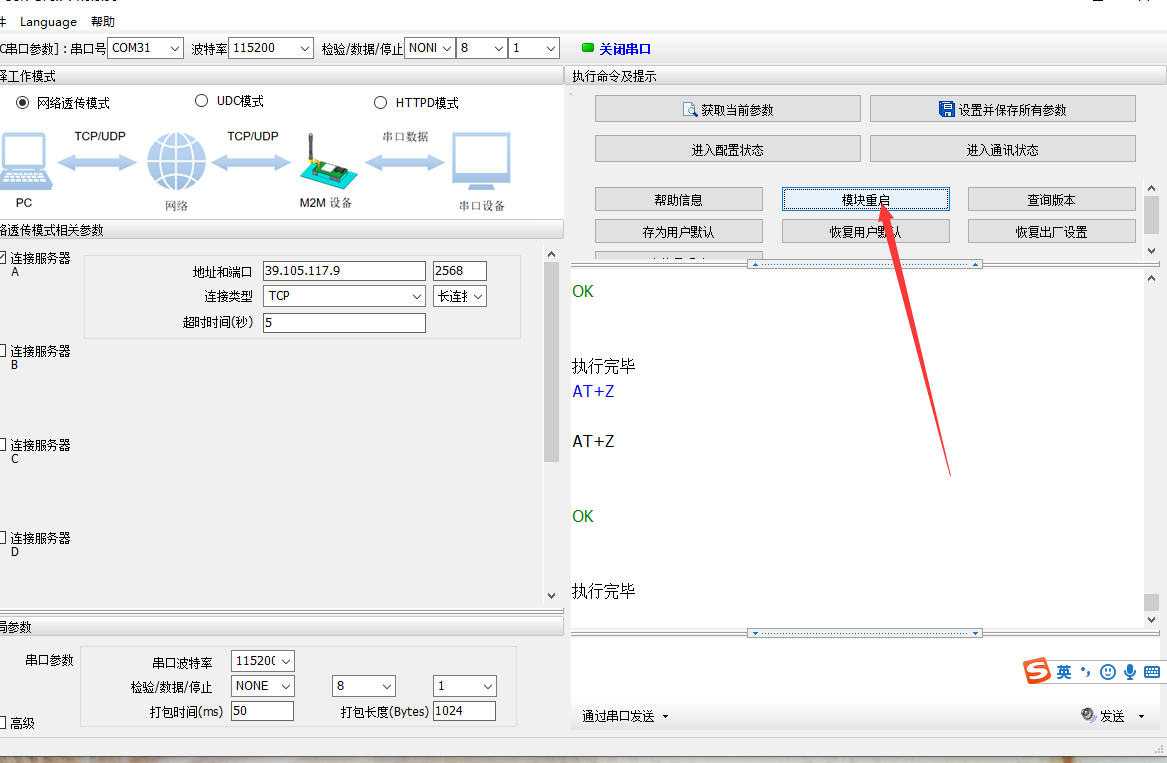The width and height of the screenshot is (1167, 763).
Task: Open the Language menu
Action: coord(48,21)
